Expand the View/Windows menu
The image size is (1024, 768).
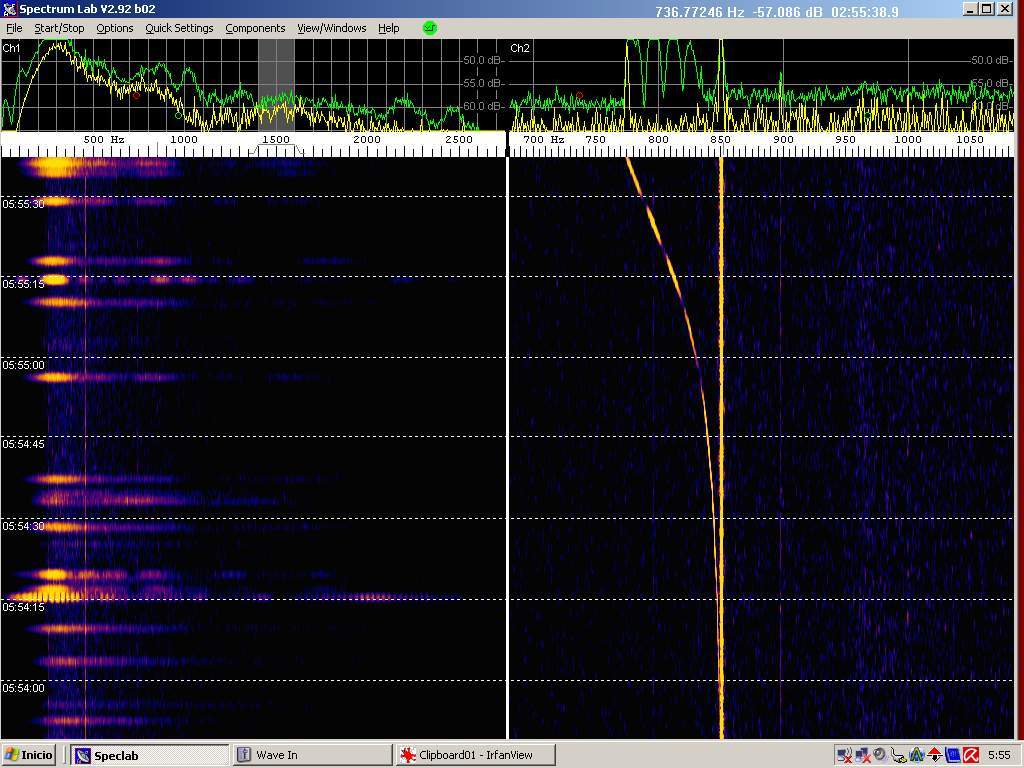click(x=331, y=28)
